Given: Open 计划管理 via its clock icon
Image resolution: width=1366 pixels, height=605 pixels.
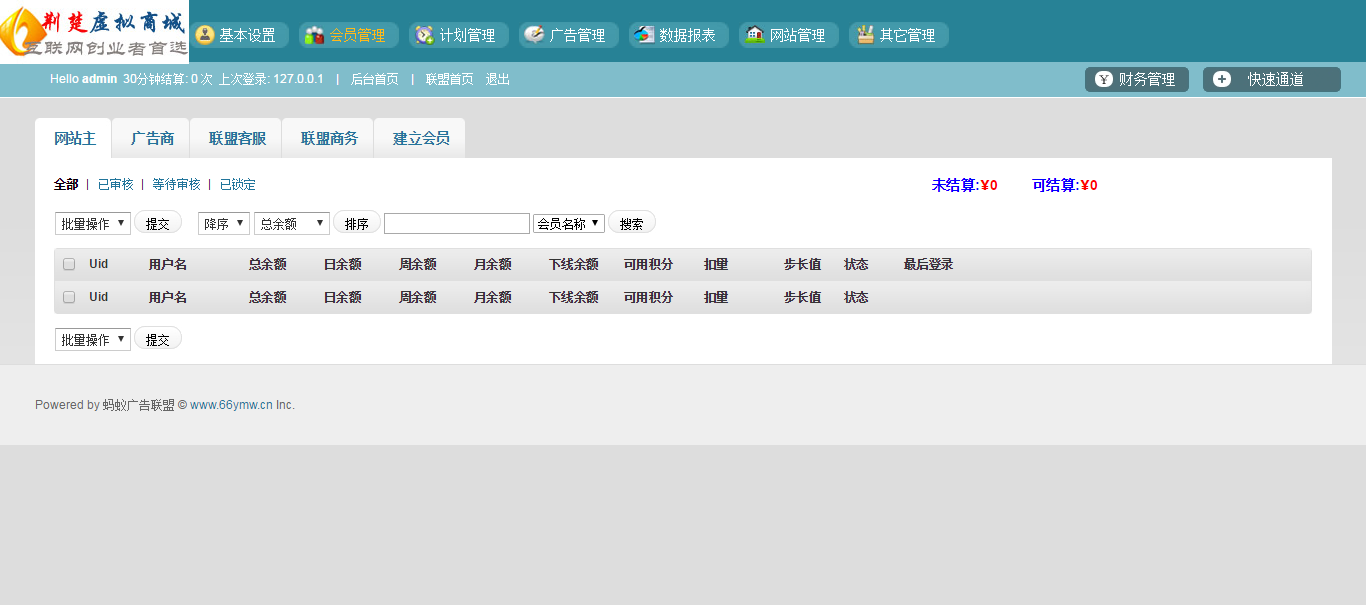Looking at the screenshot, I should (425, 35).
